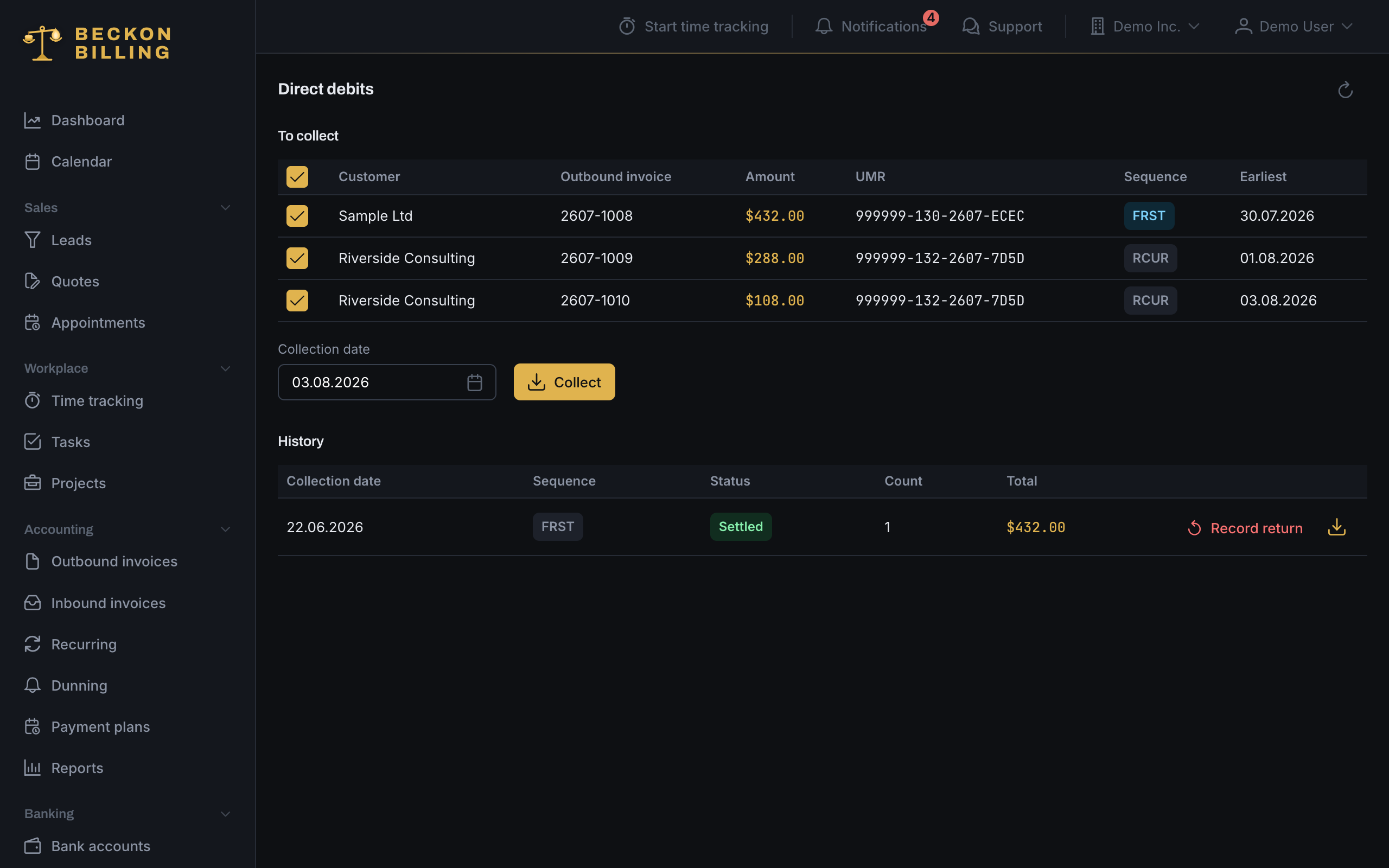Click history collection date 22.06.2026
This screenshot has width=1389, height=868.
[x=325, y=527]
